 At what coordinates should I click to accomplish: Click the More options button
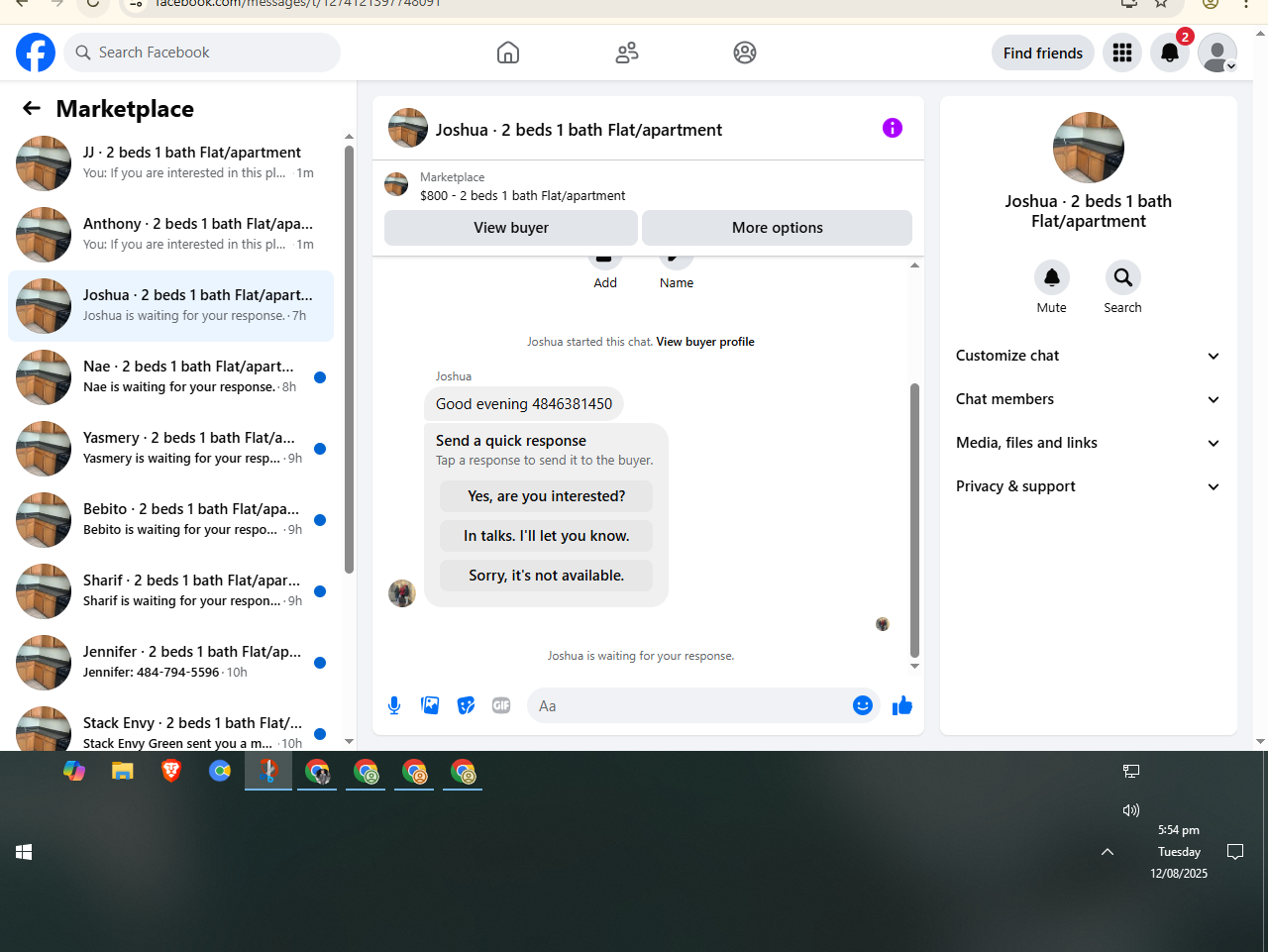coord(778,228)
